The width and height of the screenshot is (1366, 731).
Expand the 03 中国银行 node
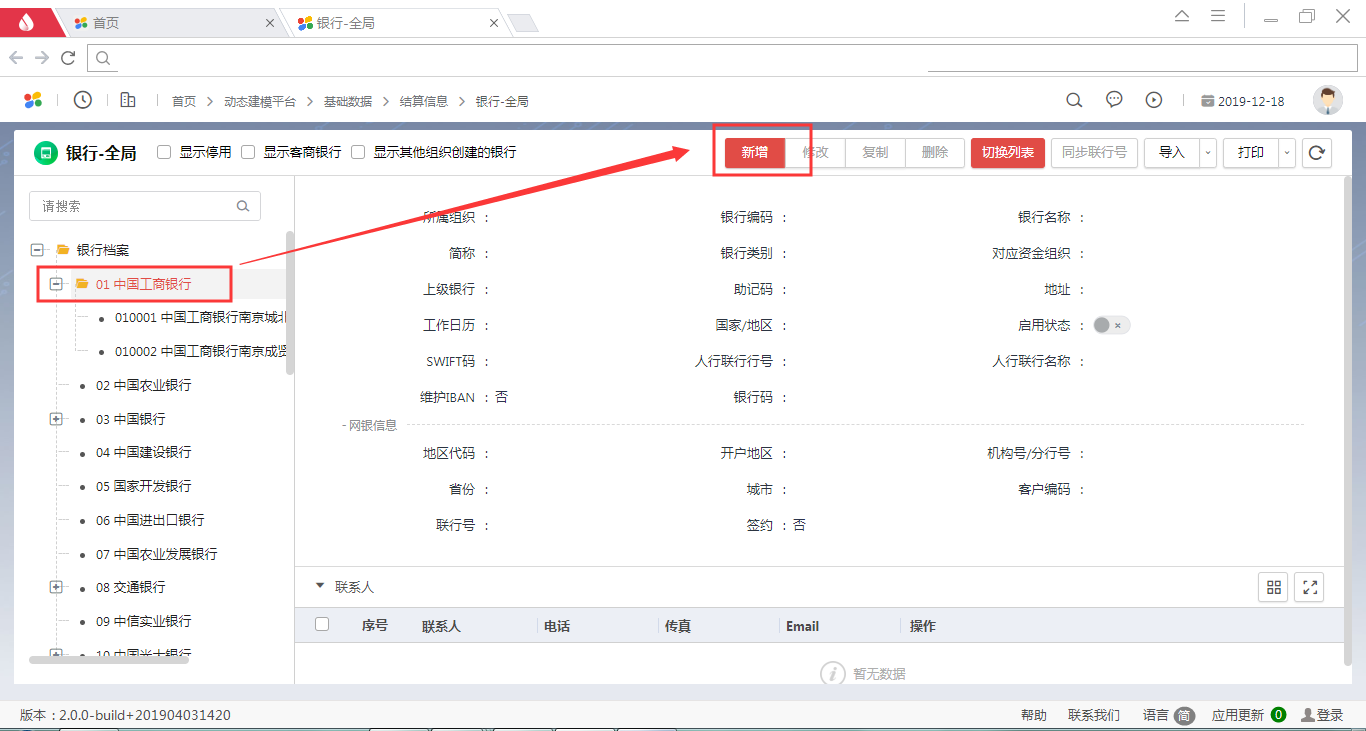pyautogui.click(x=56, y=419)
